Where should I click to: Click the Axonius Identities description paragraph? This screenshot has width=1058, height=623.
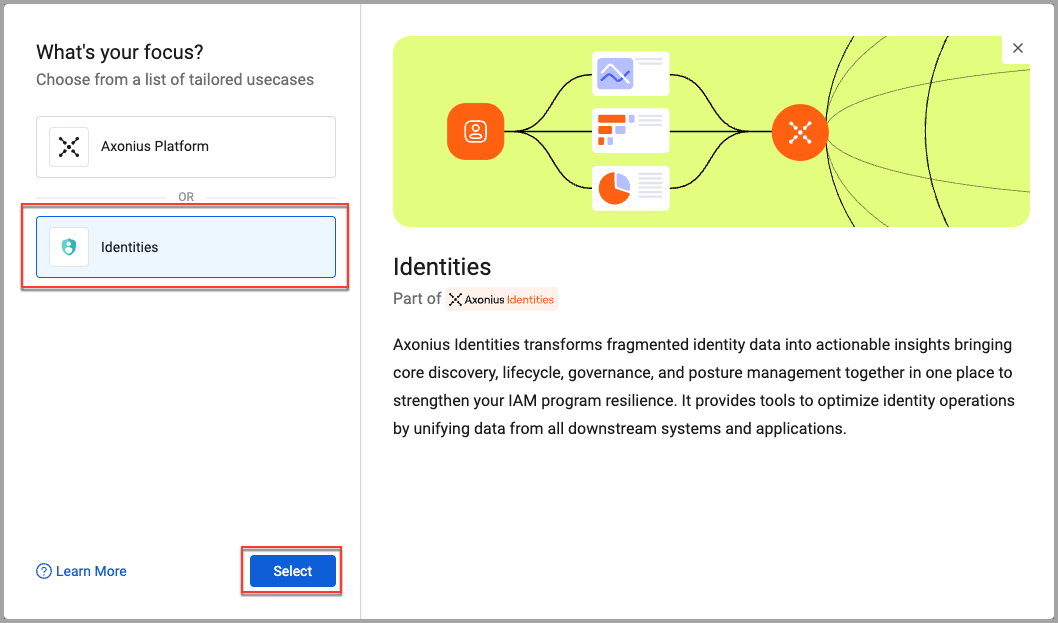coord(704,387)
